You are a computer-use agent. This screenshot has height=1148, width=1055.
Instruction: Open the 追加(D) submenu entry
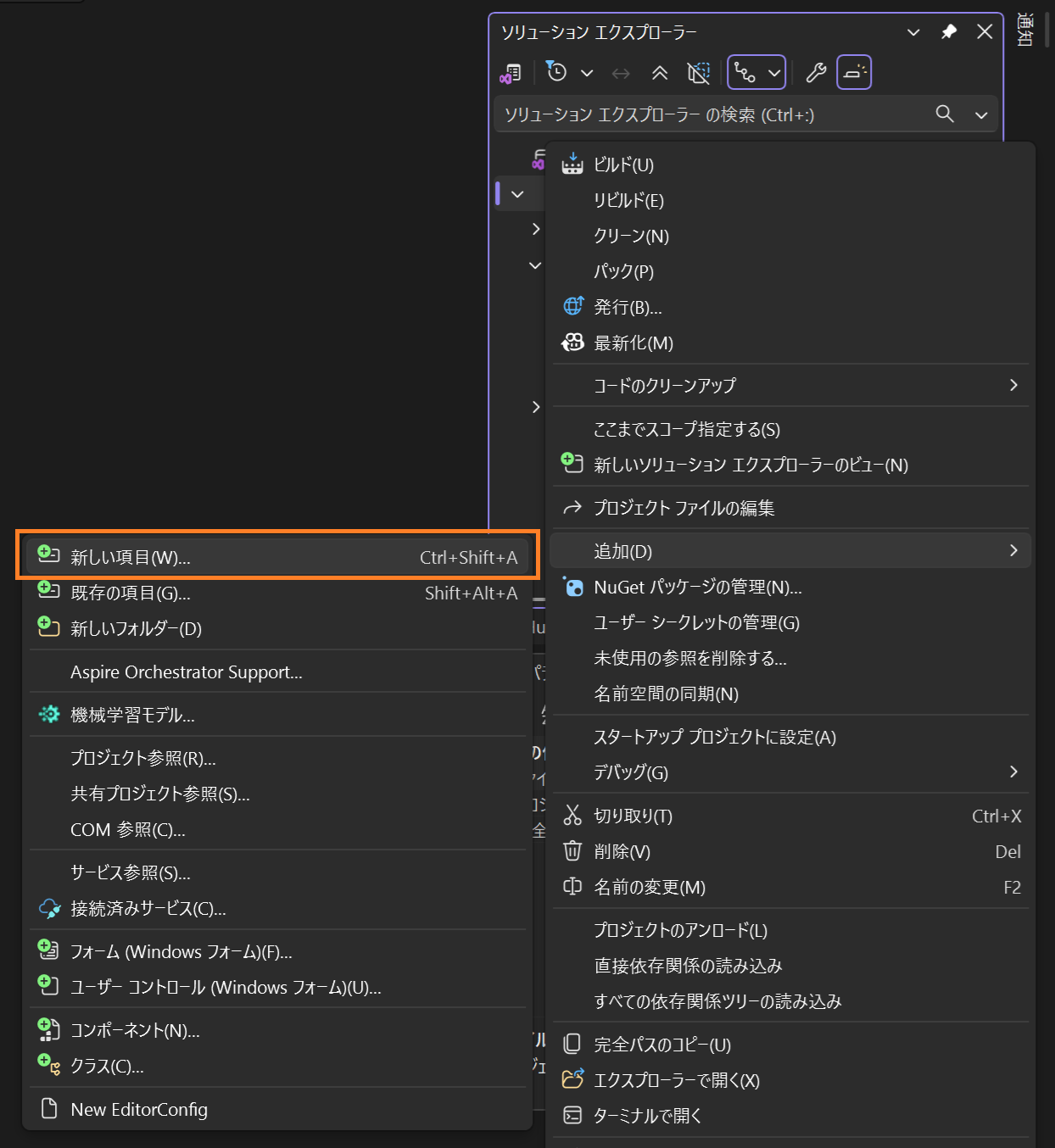pyautogui.click(x=791, y=551)
